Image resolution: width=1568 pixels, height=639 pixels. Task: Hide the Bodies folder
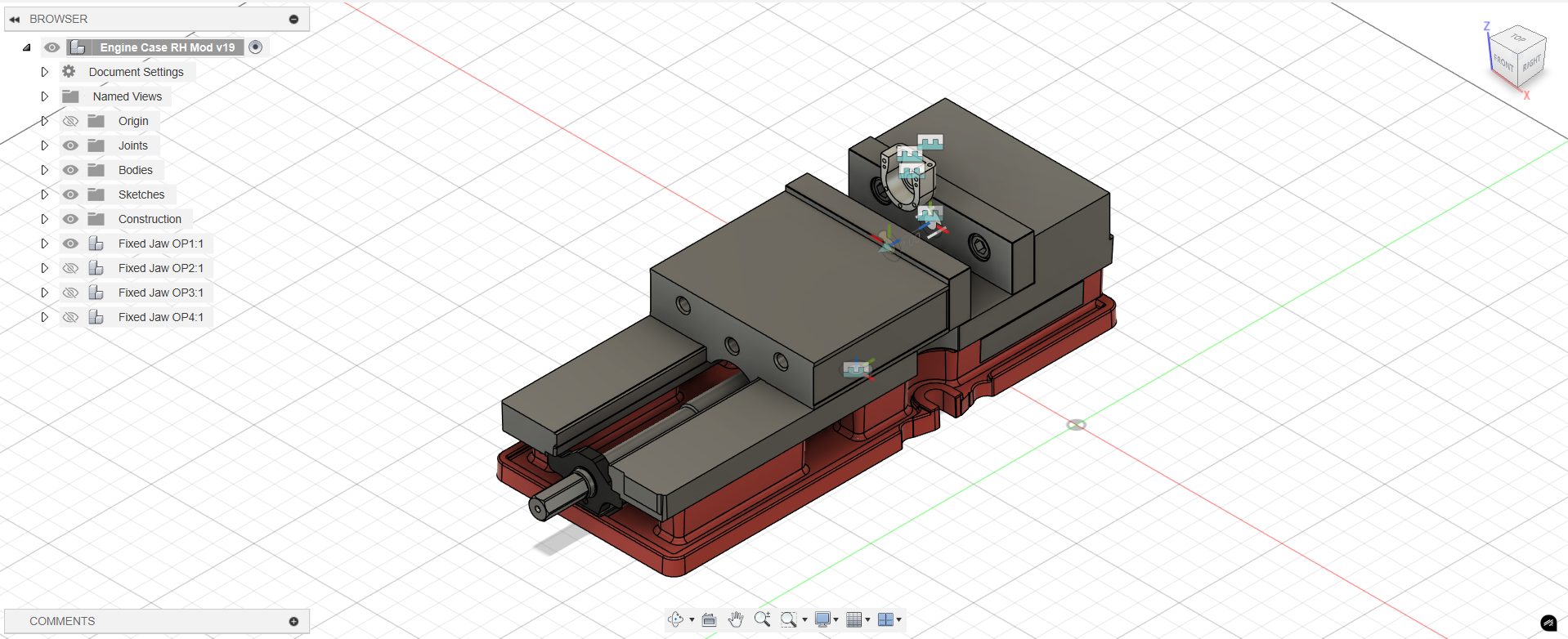click(x=71, y=170)
